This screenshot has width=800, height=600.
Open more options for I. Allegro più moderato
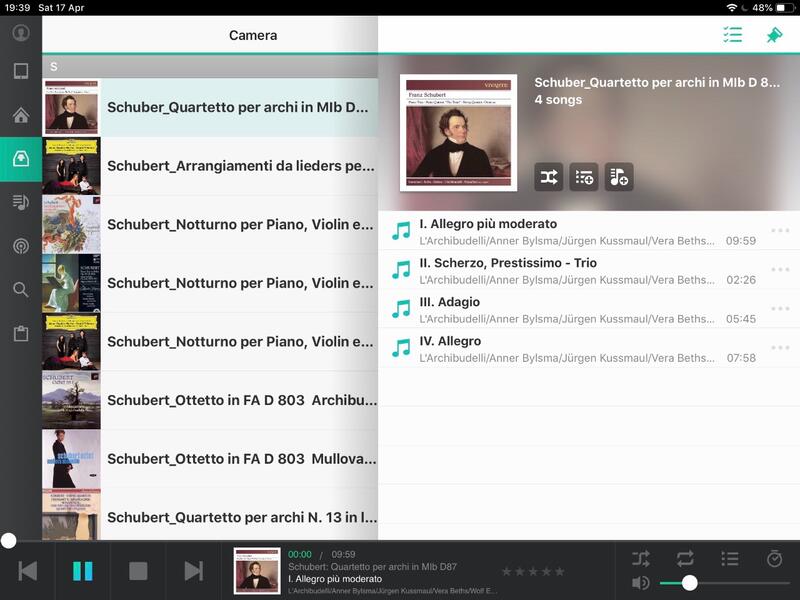pyautogui.click(x=780, y=231)
